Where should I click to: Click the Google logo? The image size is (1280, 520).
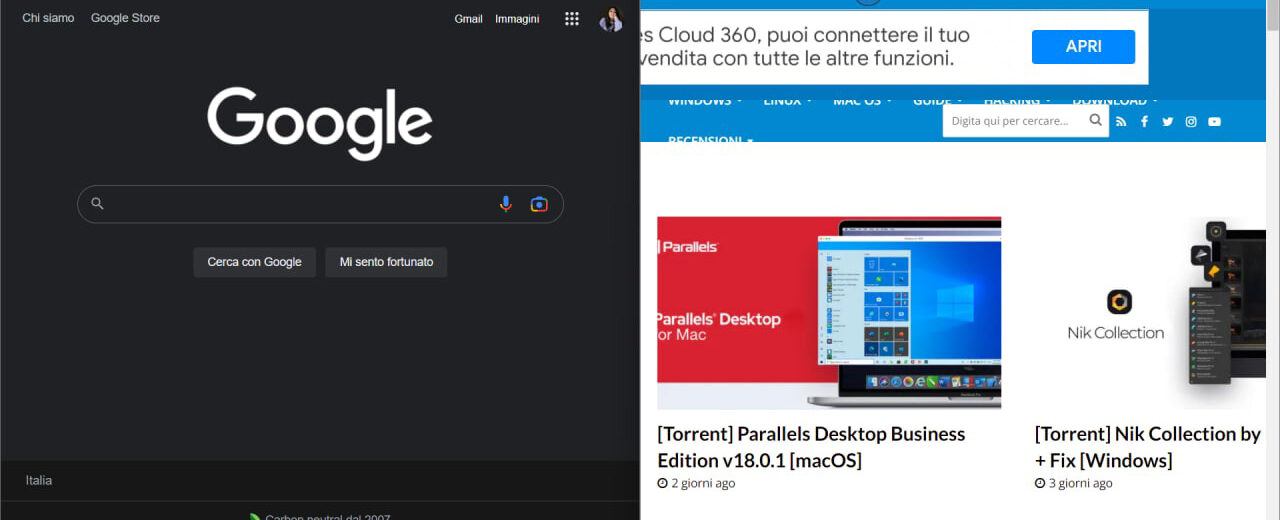pyautogui.click(x=320, y=123)
